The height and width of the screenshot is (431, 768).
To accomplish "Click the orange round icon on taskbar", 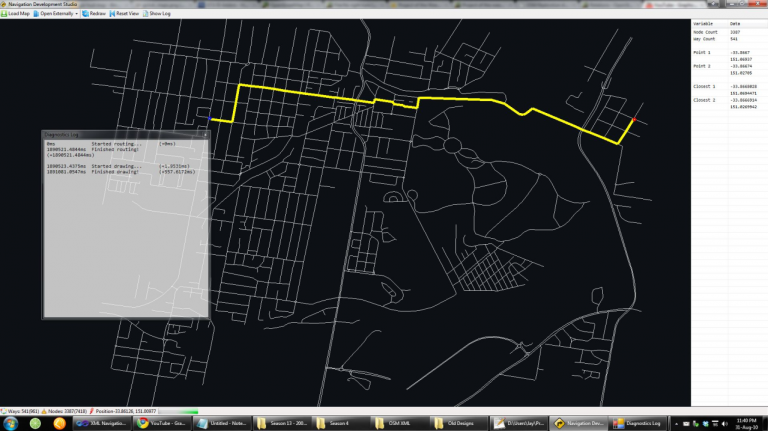I will [59, 423].
